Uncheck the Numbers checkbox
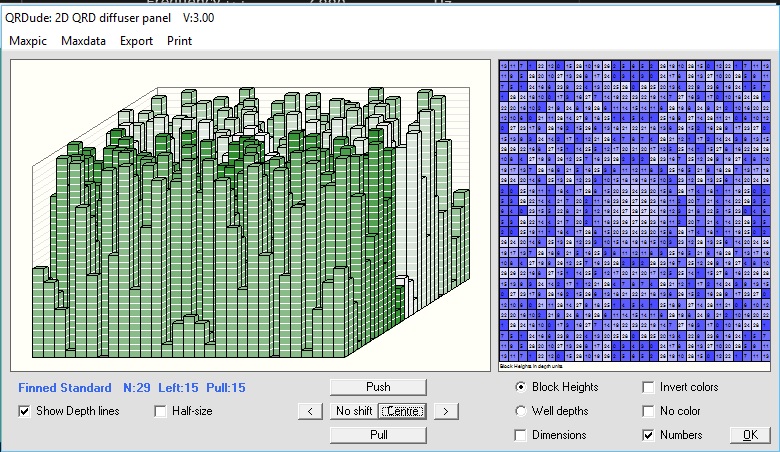The height and width of the screenshot is (452, 780). pyautogui.click(x=649, y=435)
